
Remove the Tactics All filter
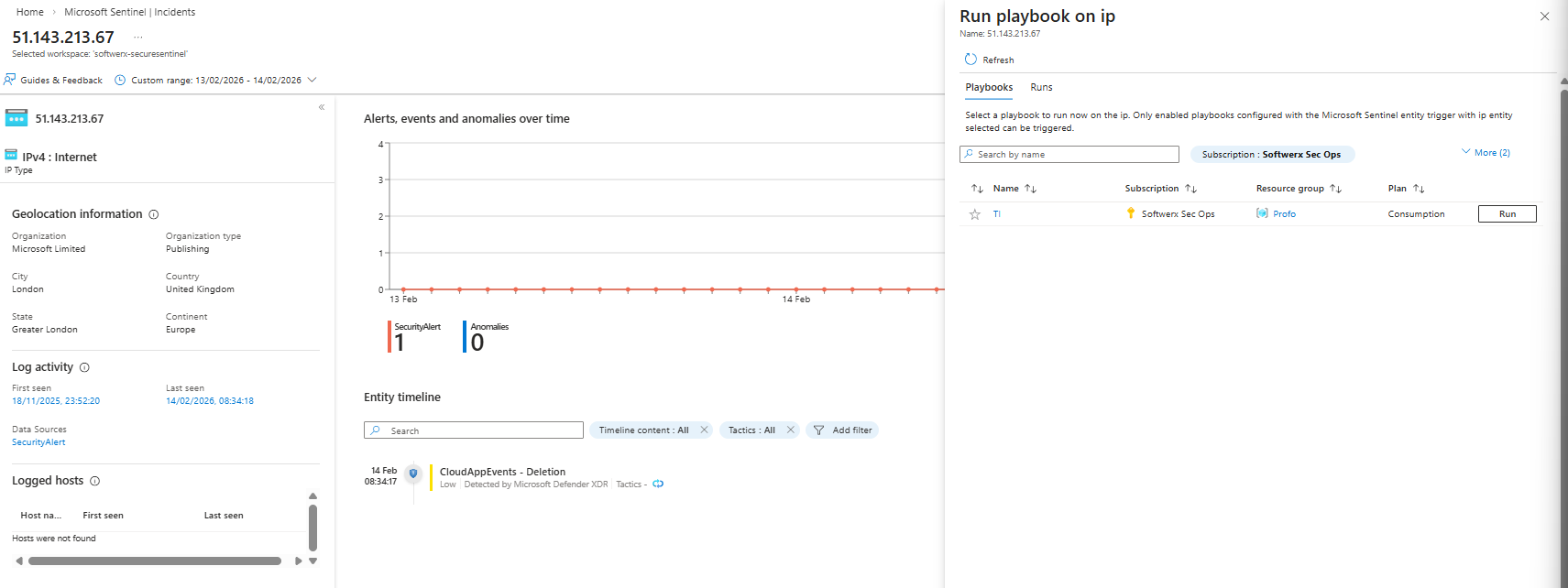click(790, 430)
